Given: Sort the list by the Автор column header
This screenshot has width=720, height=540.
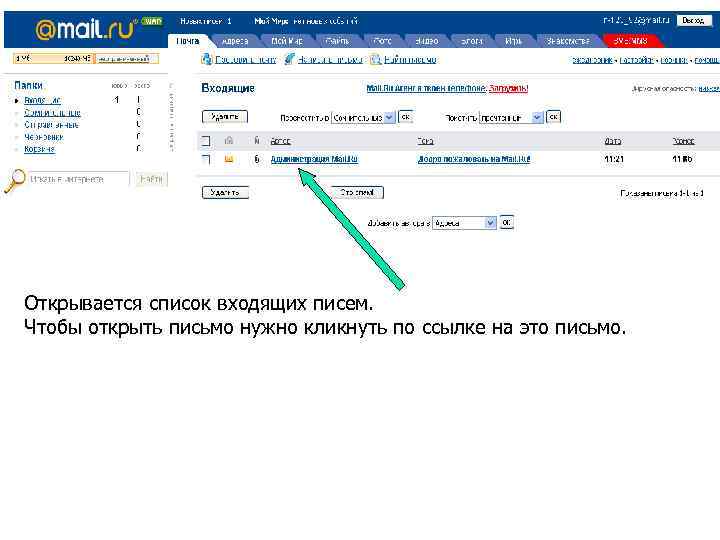Looking at the screenshot, I should (x=281, y=141).
